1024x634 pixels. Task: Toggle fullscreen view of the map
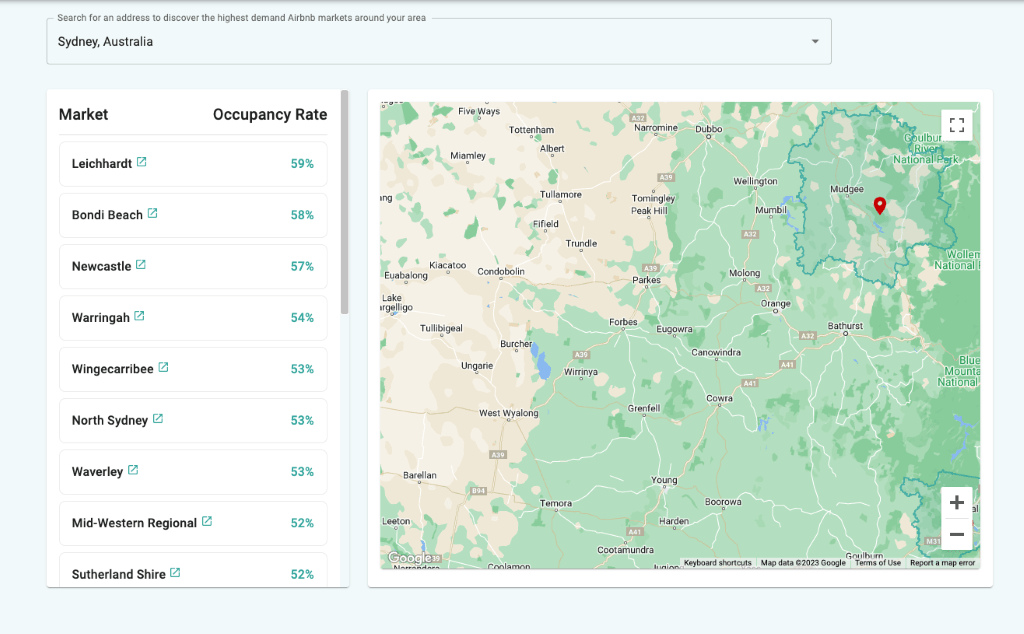pos(956,124)
